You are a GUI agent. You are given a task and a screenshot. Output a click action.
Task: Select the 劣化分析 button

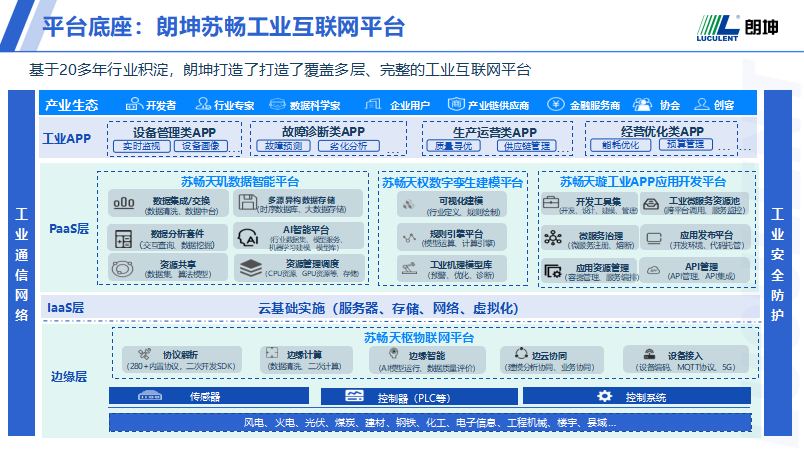click(x=349, y=146)
